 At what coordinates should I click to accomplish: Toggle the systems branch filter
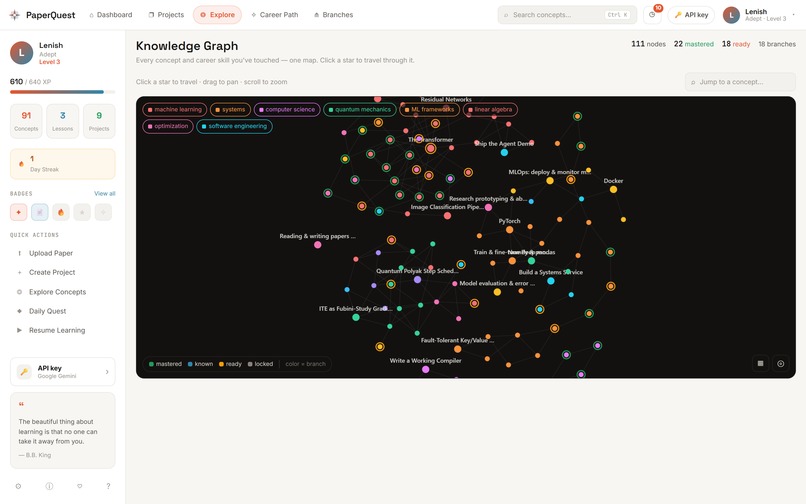pos(230,110)
